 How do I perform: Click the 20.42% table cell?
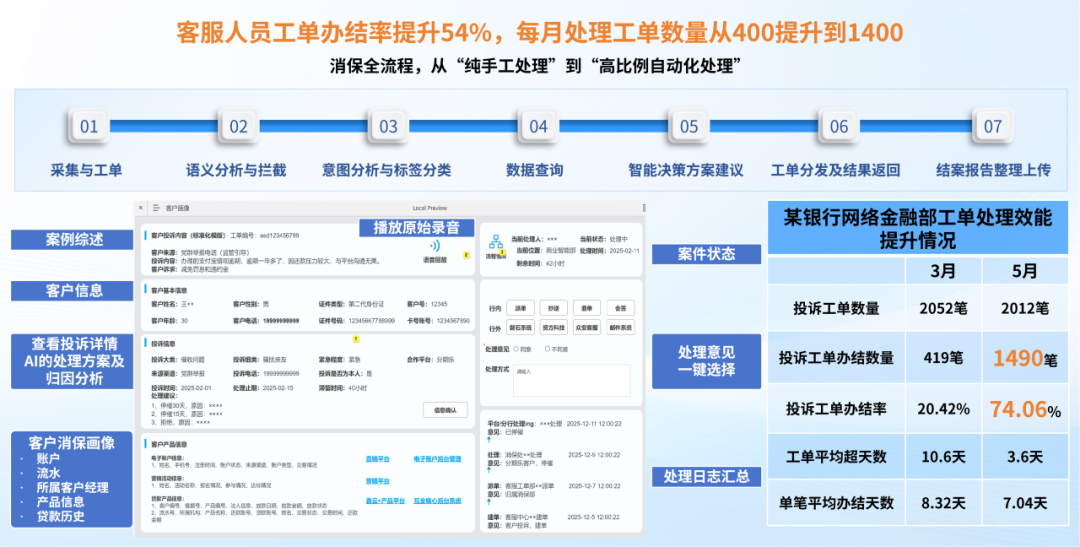click(x=943, y=409)
